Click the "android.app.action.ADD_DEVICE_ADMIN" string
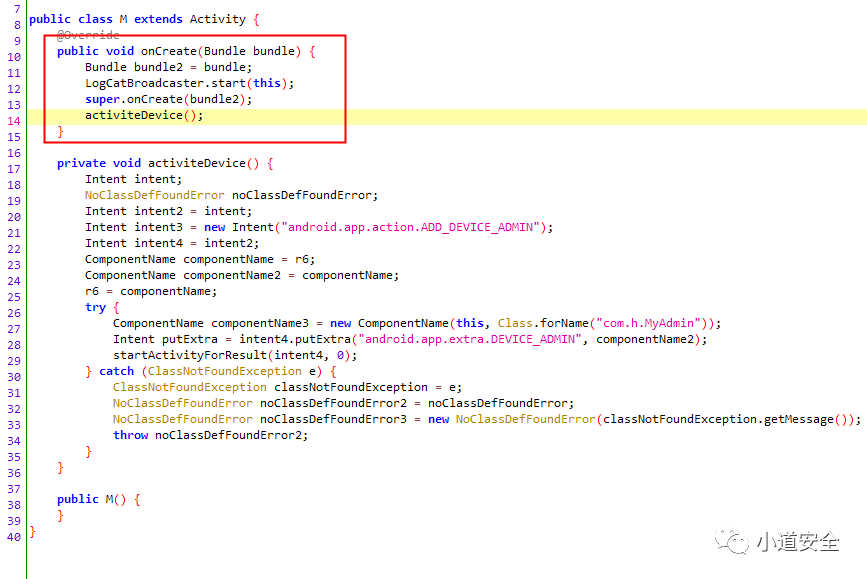 point(410,227)
